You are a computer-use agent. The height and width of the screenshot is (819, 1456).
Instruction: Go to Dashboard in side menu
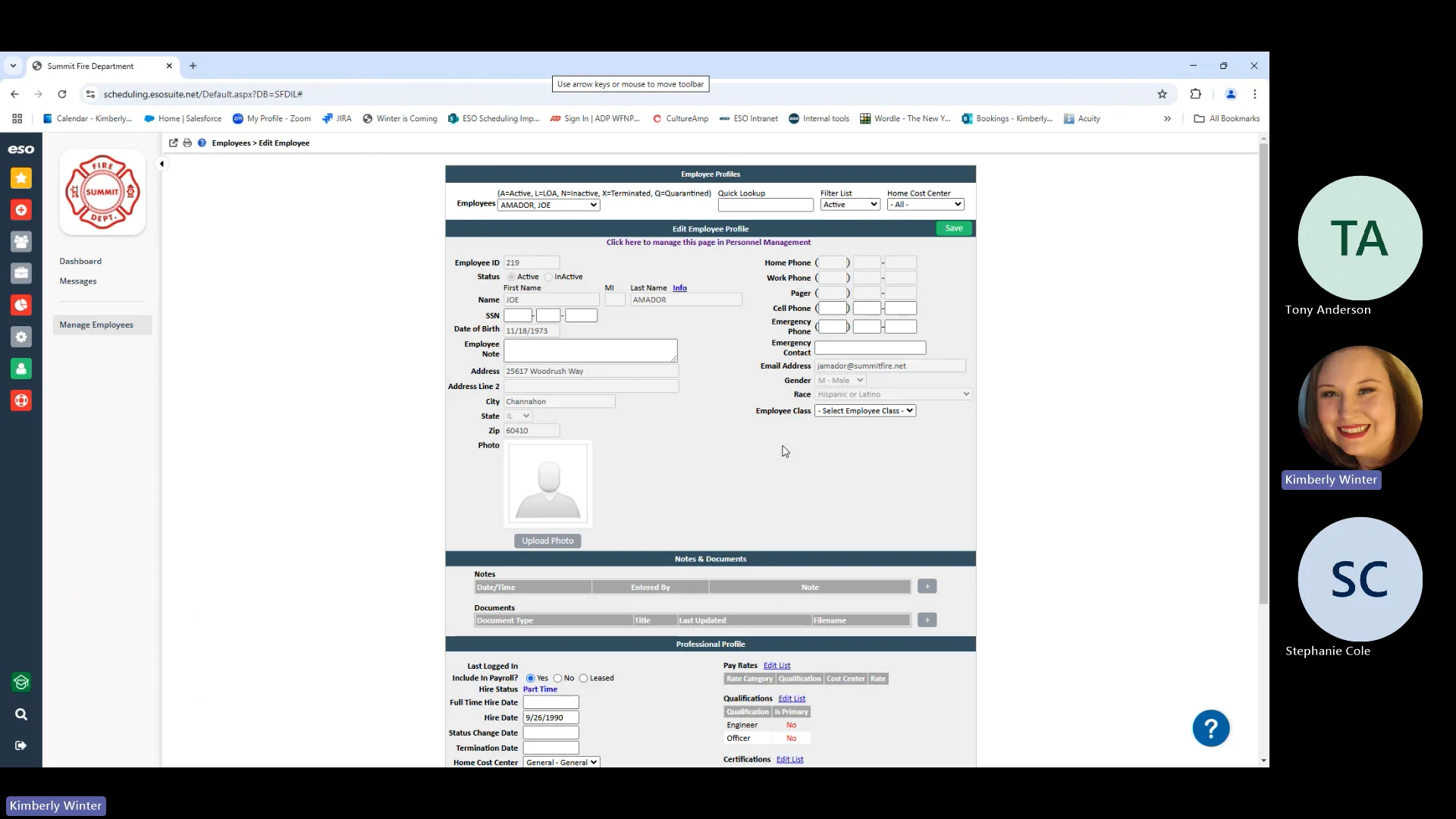point(80,261)
